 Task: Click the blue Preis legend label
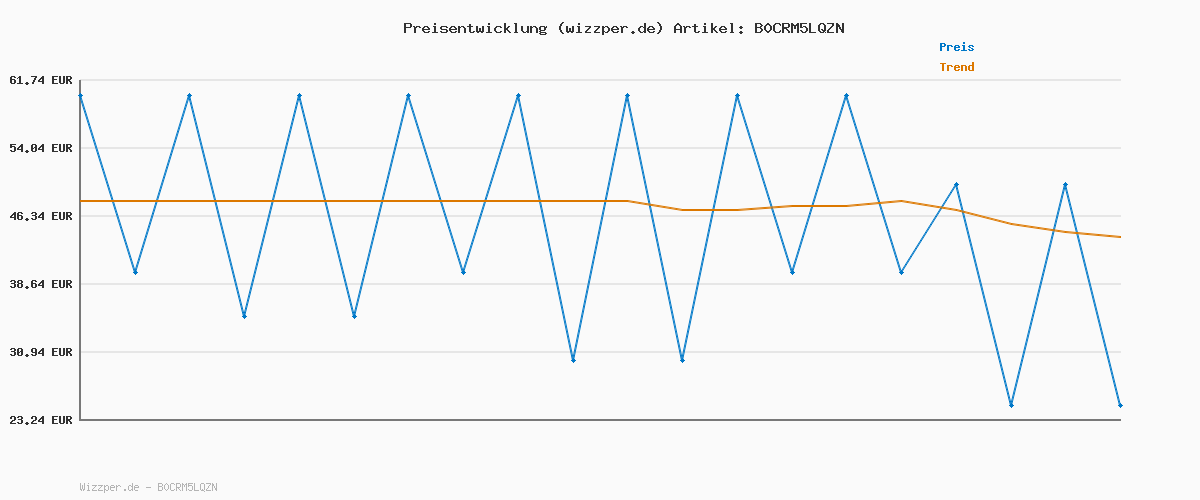[x=956, y=47]
